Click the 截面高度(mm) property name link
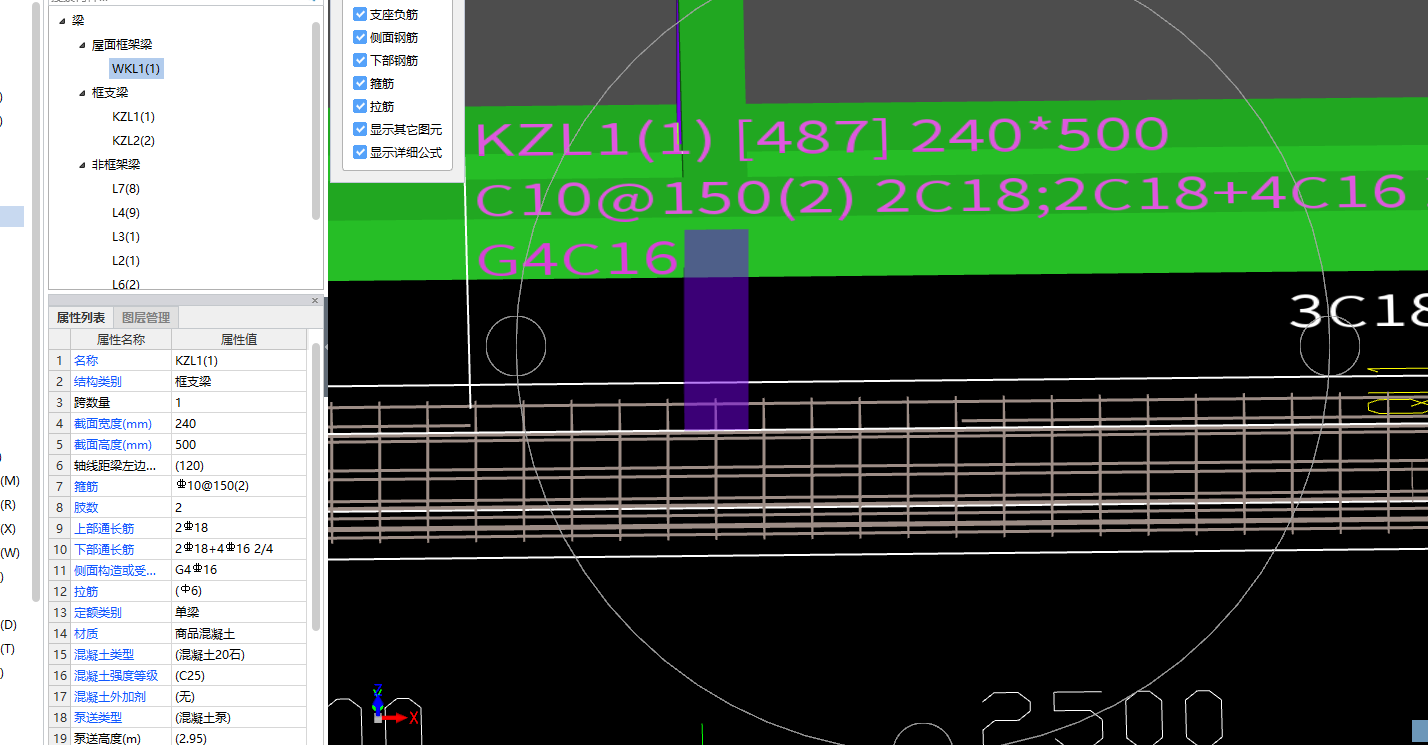This screenshot has height=745, width=1428. [113, 445]
